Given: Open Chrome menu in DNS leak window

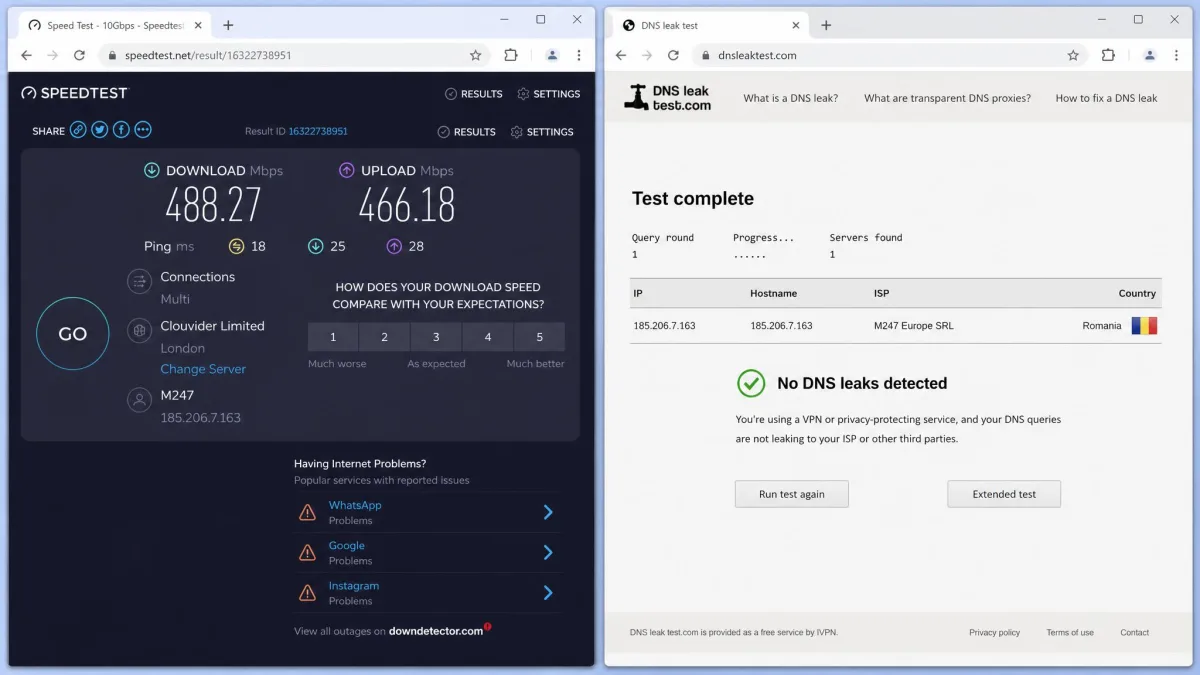Looking at the screenshot, I should coord(1176,56).
